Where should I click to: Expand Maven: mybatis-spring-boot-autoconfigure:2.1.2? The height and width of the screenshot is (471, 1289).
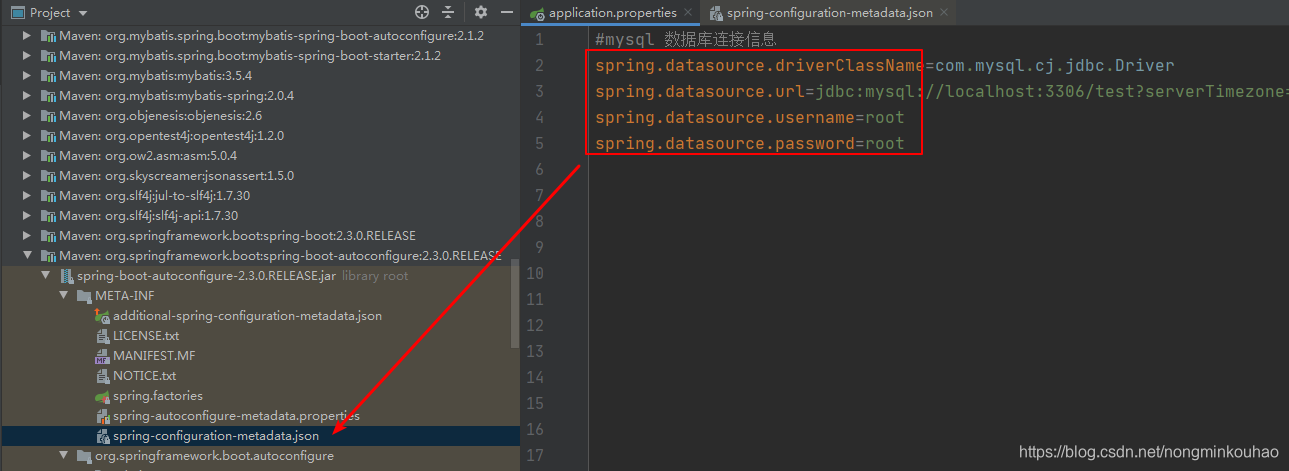click(27, 35)
